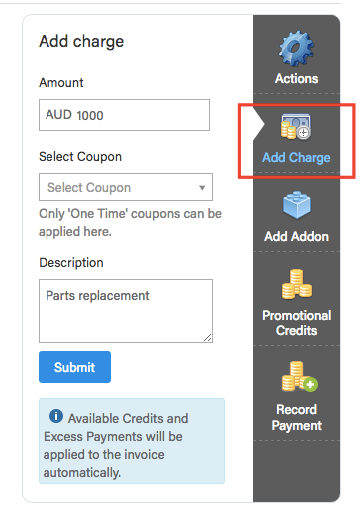Open the Actions sidebar label

pos(296,79)
